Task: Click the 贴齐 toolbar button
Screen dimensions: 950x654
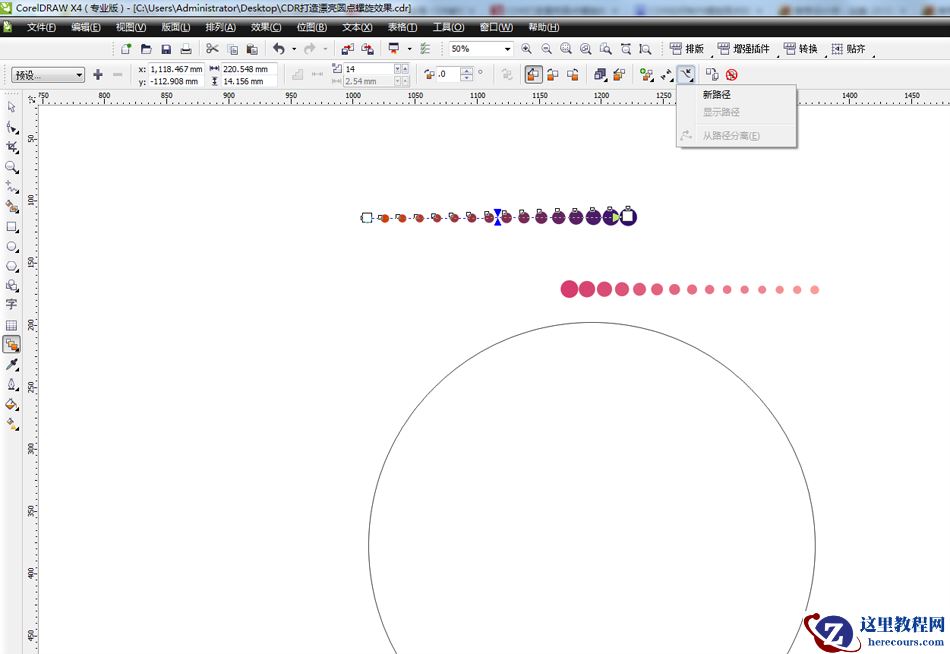Action: [x=848, y=49]
